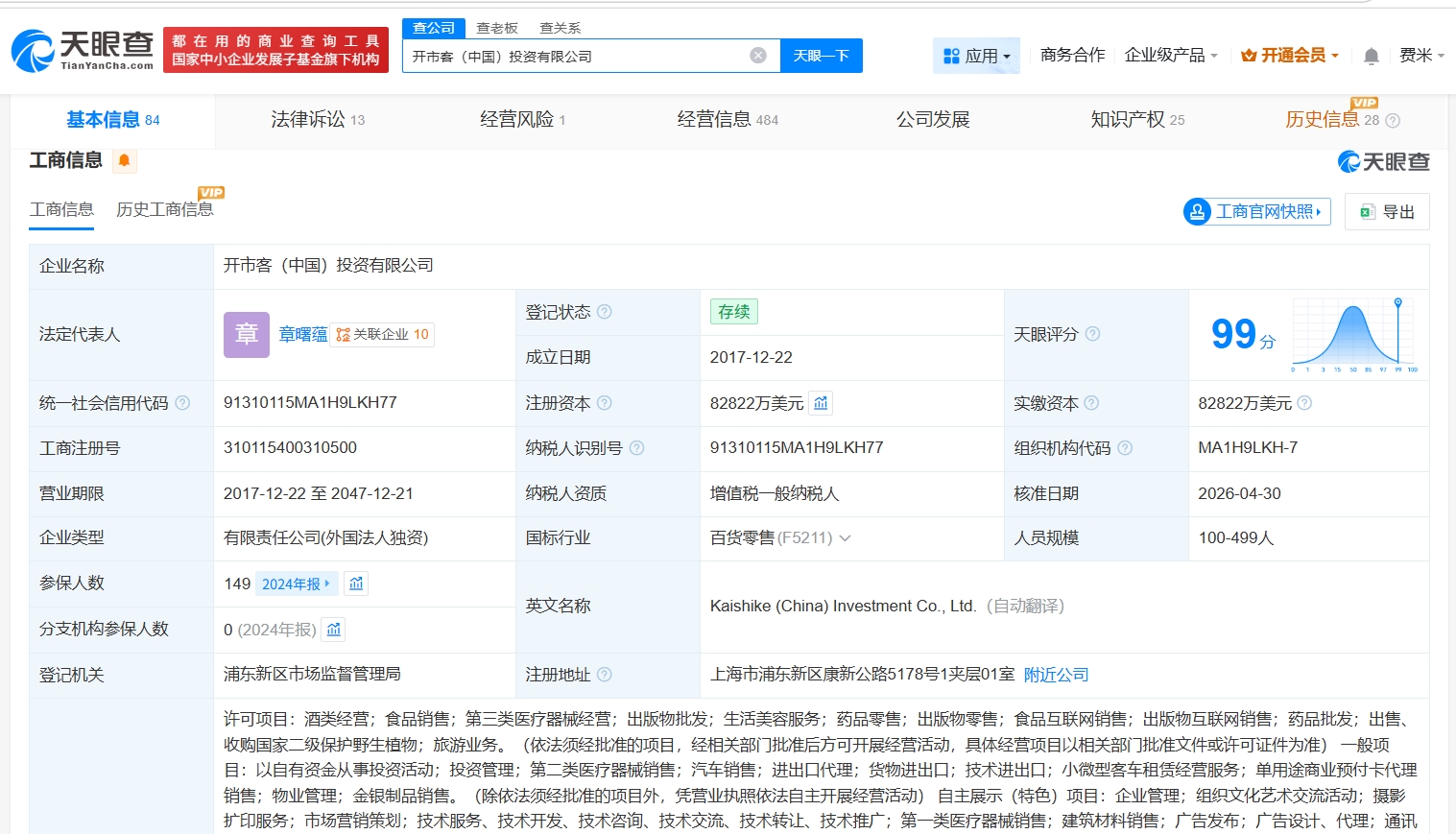
Task: Click the red 国家中小企业发展子基金旗下机构 banner
Action: (276, 50)
